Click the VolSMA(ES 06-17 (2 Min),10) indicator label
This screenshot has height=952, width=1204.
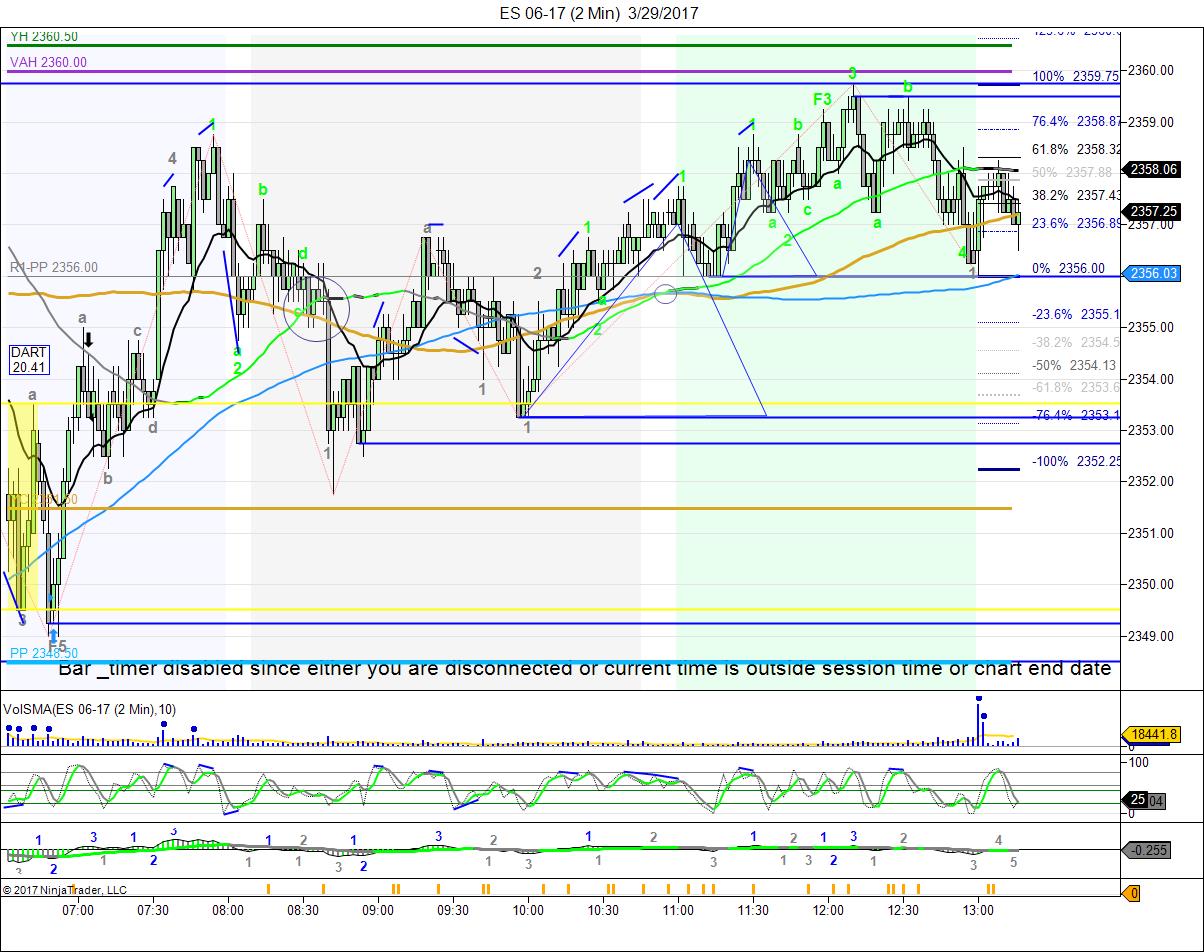pyautogui.click(x=90, y=709)
